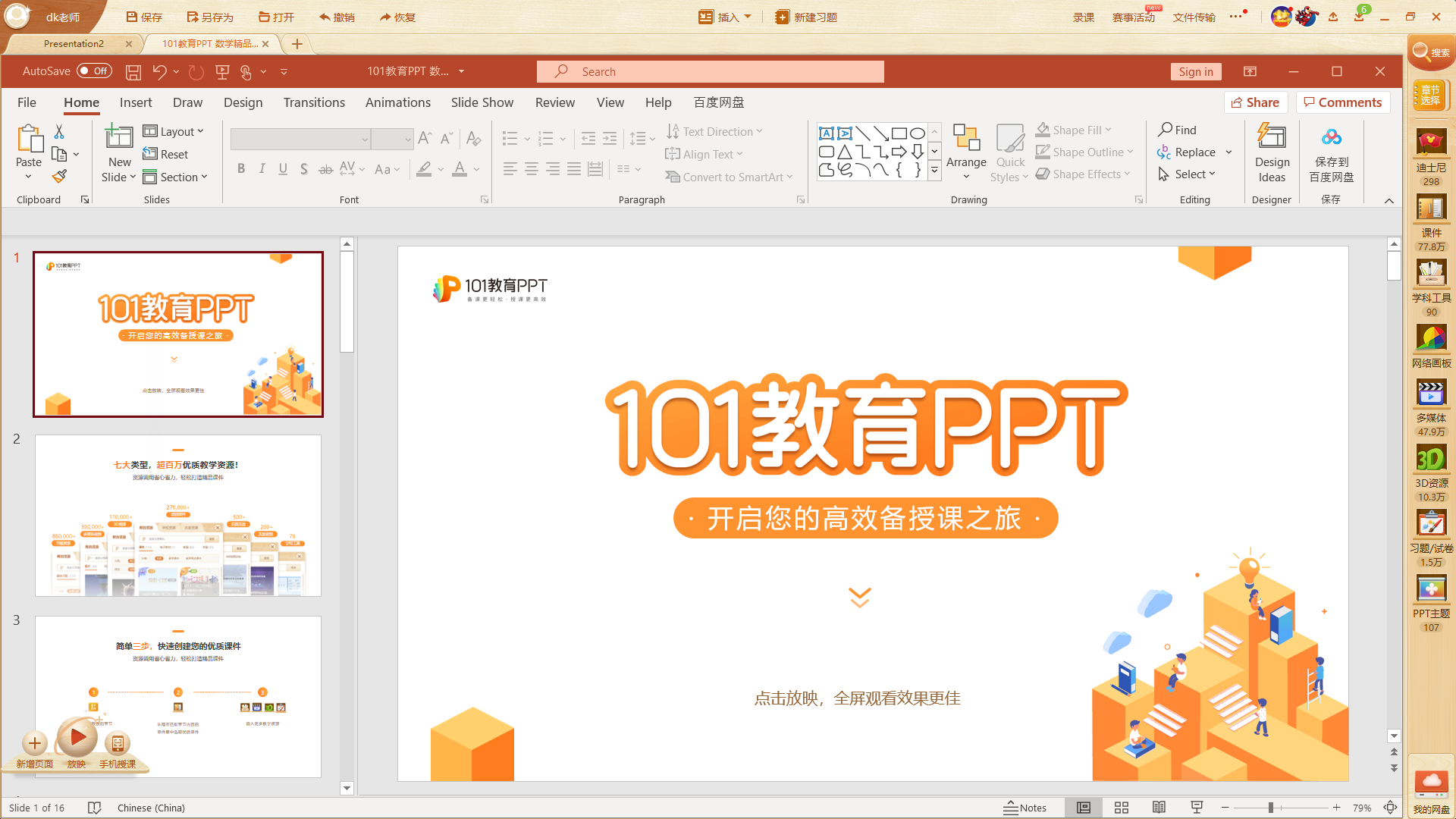Toggle Notes pane in status bar
The height and width of the screenshot is (819, 1456).
coord(1025,808)
